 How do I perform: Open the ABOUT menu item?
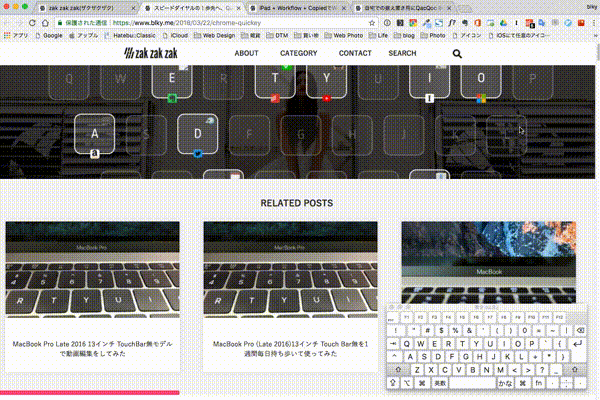click(x=246, y=53)
